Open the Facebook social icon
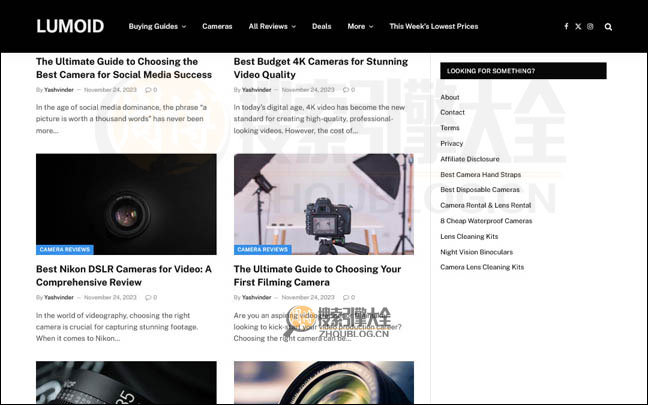 coord(566,26)
